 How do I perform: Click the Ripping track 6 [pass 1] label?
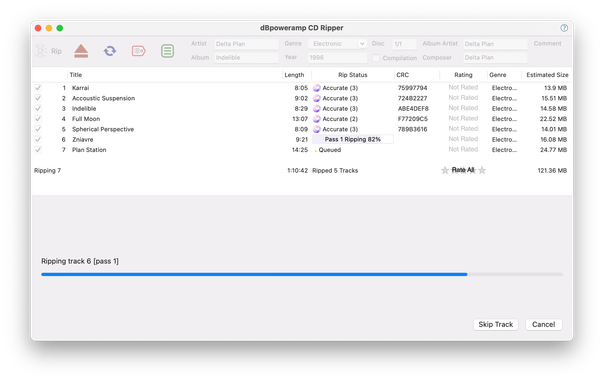(80, 261)
